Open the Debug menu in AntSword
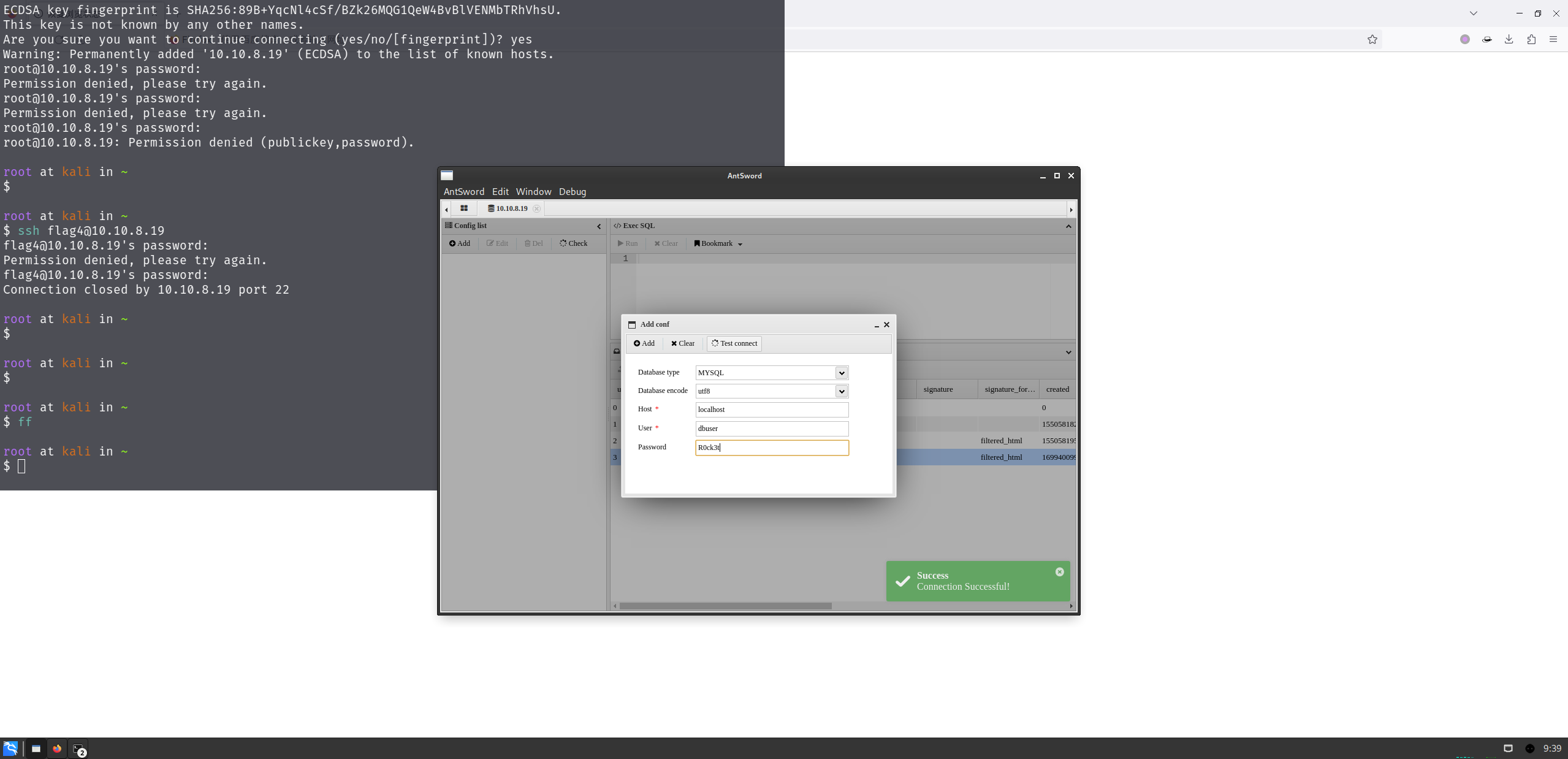This screenshot has width=1568, height=759. point(573,192)
